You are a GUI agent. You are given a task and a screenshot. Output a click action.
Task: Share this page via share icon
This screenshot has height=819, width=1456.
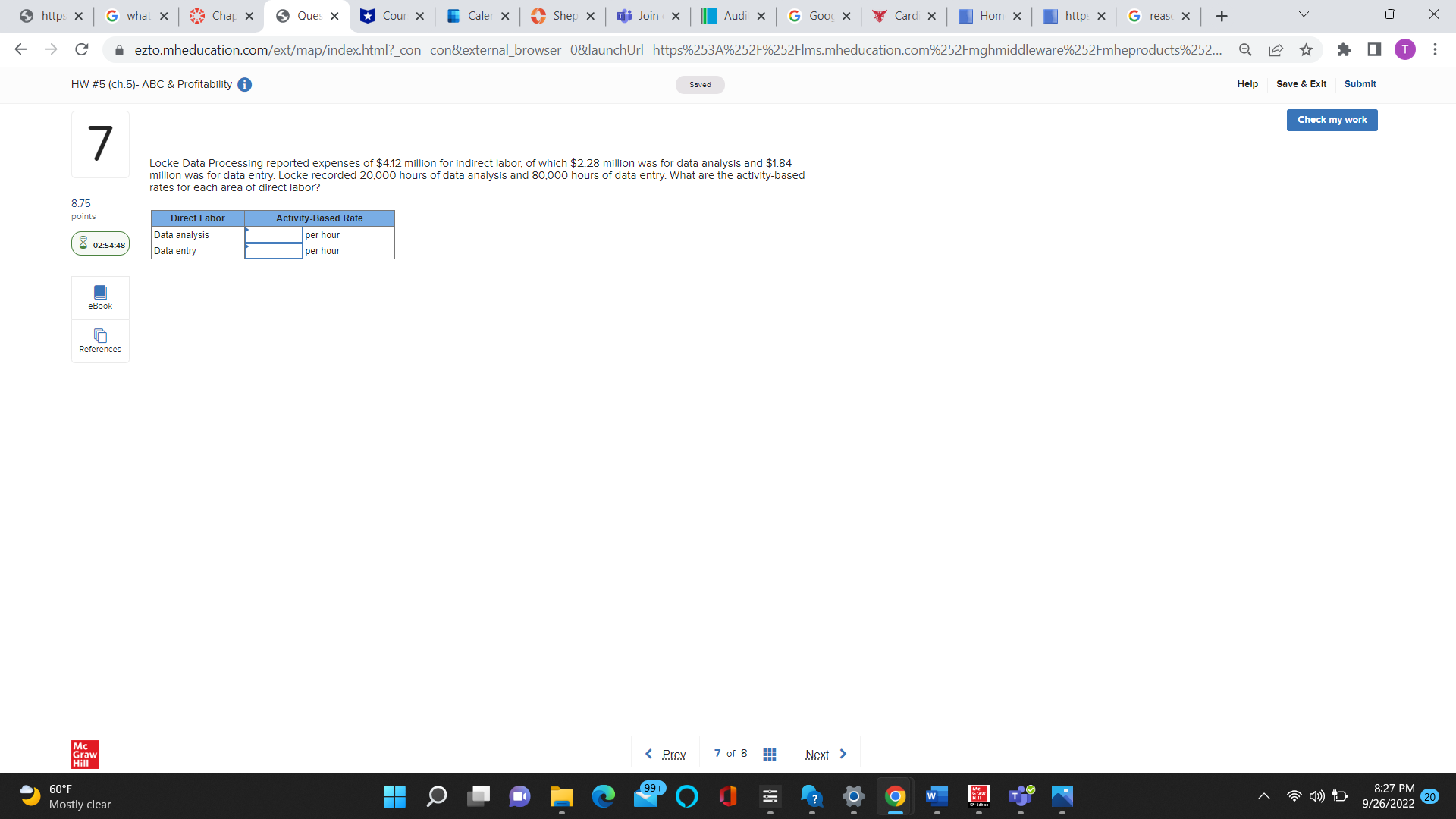coord(1276,50)
